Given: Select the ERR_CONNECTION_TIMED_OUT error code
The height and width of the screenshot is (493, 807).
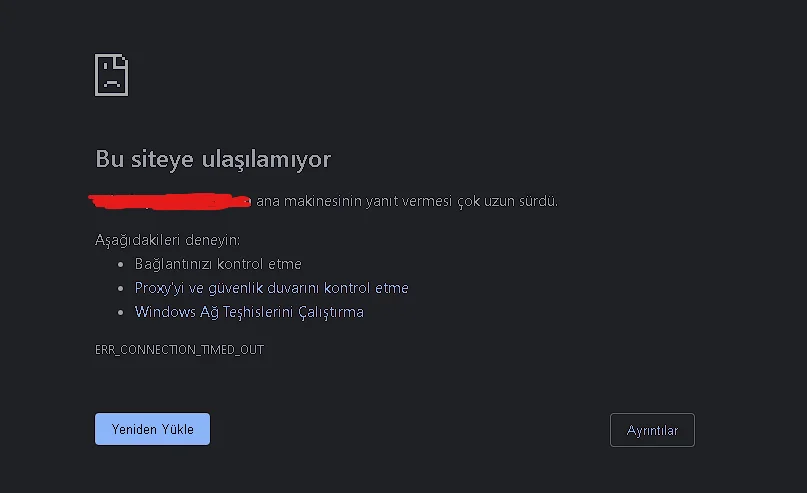Looking at the screenshot, I should (x=179, y=350).
